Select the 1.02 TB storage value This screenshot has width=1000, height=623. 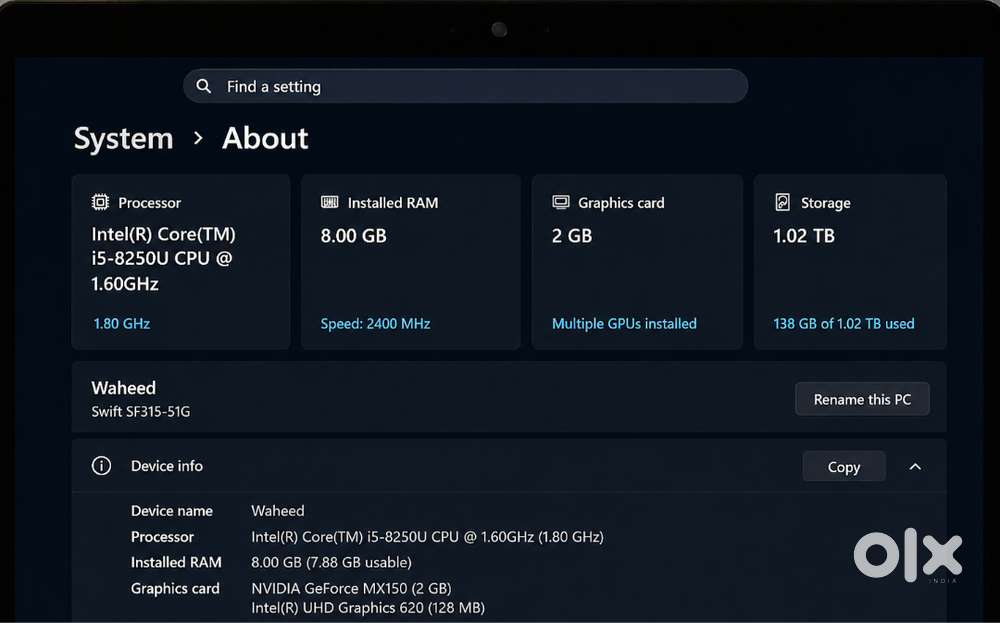(804, 236)
